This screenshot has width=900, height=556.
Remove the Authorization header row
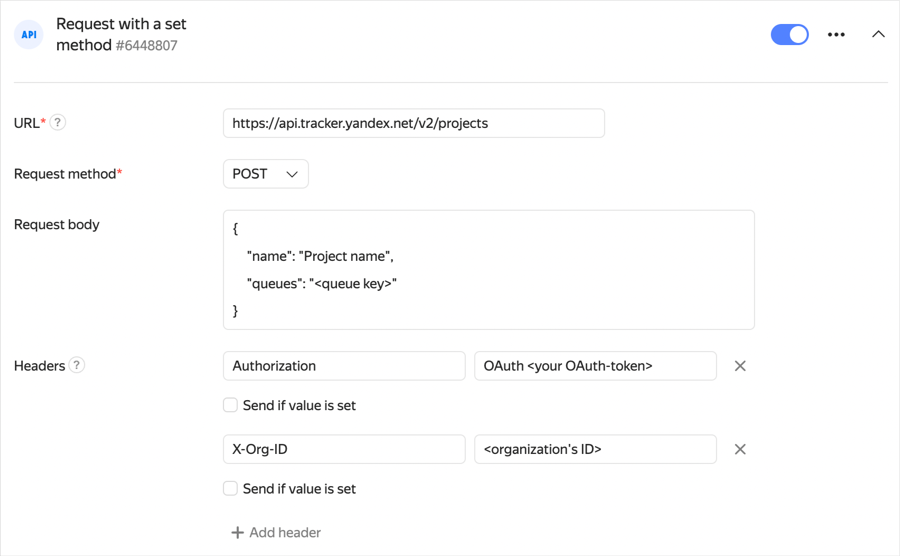point(740,366)
